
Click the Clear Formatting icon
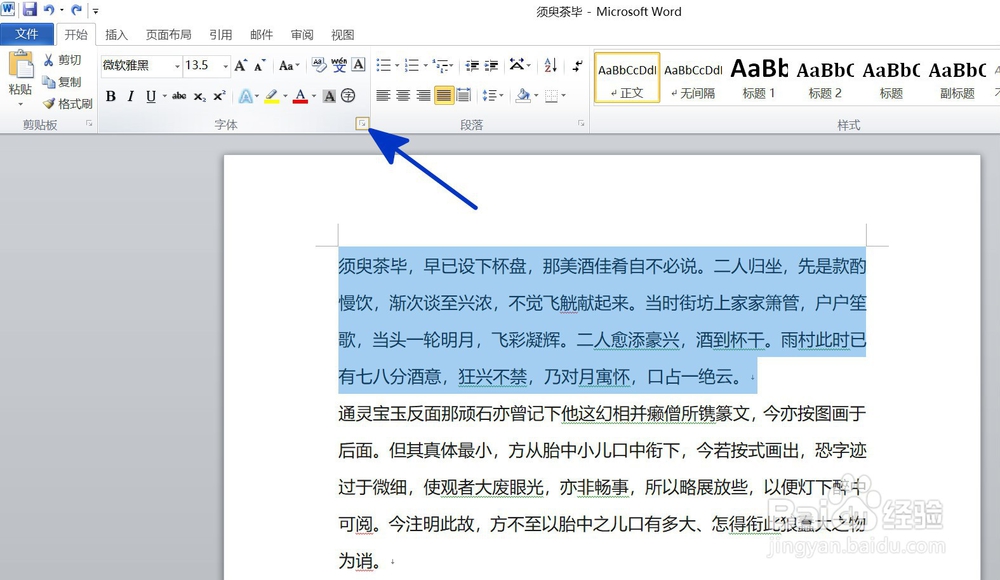tap(318, 66)
